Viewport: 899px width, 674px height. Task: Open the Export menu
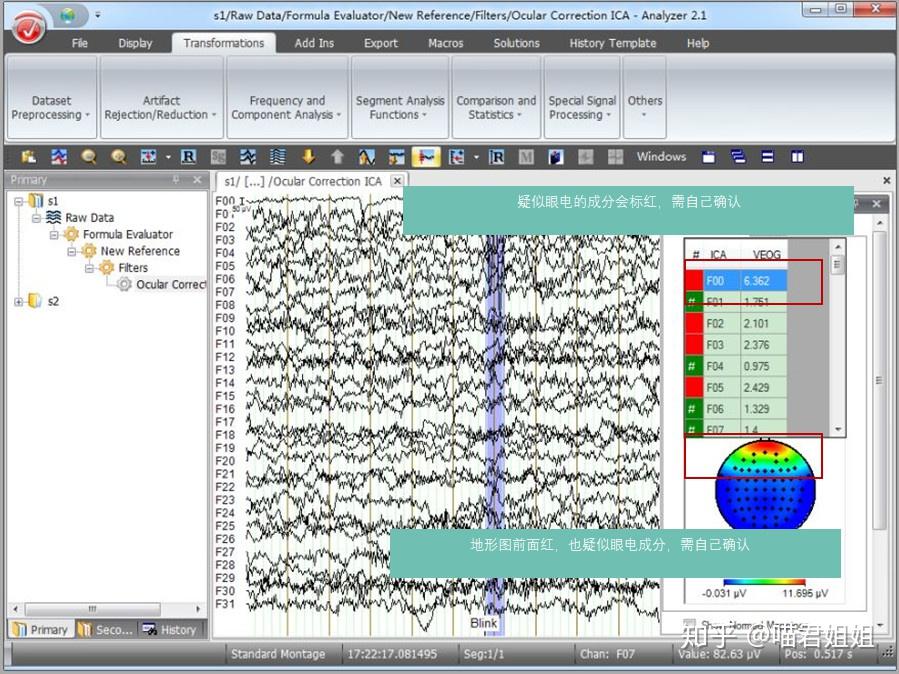click(x=381, y=43)
